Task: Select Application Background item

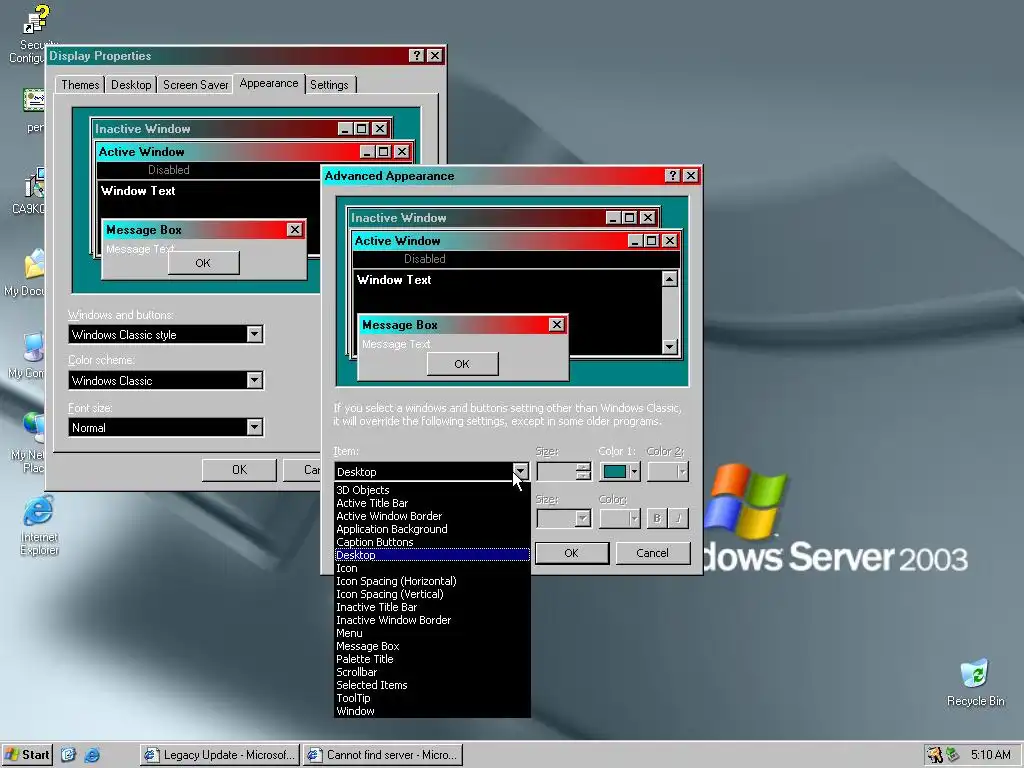Action: pyautogui.click(x=432, y=529)
